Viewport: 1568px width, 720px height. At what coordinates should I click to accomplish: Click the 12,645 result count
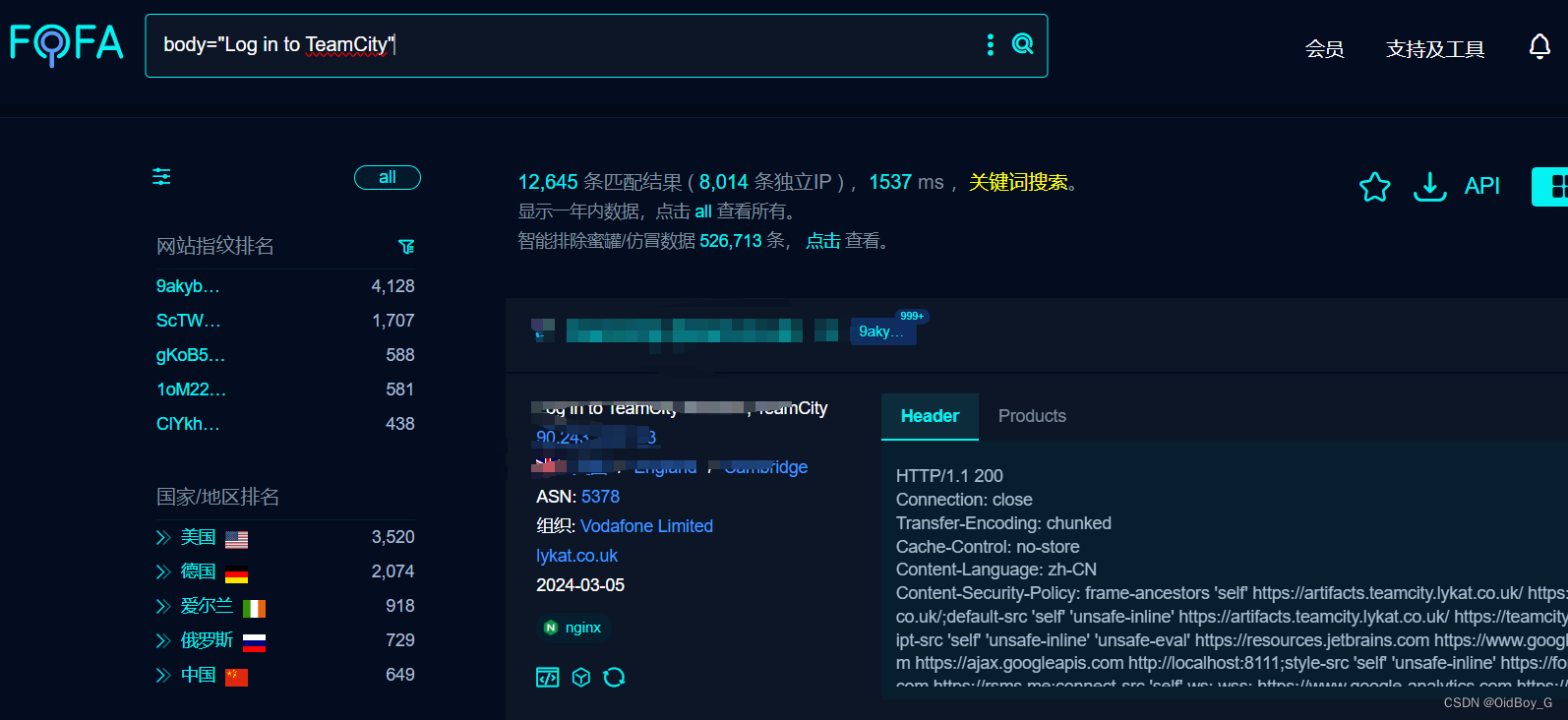548,182
